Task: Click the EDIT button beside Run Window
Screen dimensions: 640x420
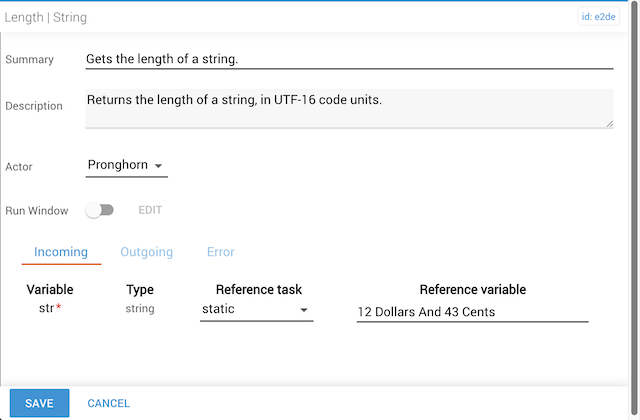Action: coord(150,210)
